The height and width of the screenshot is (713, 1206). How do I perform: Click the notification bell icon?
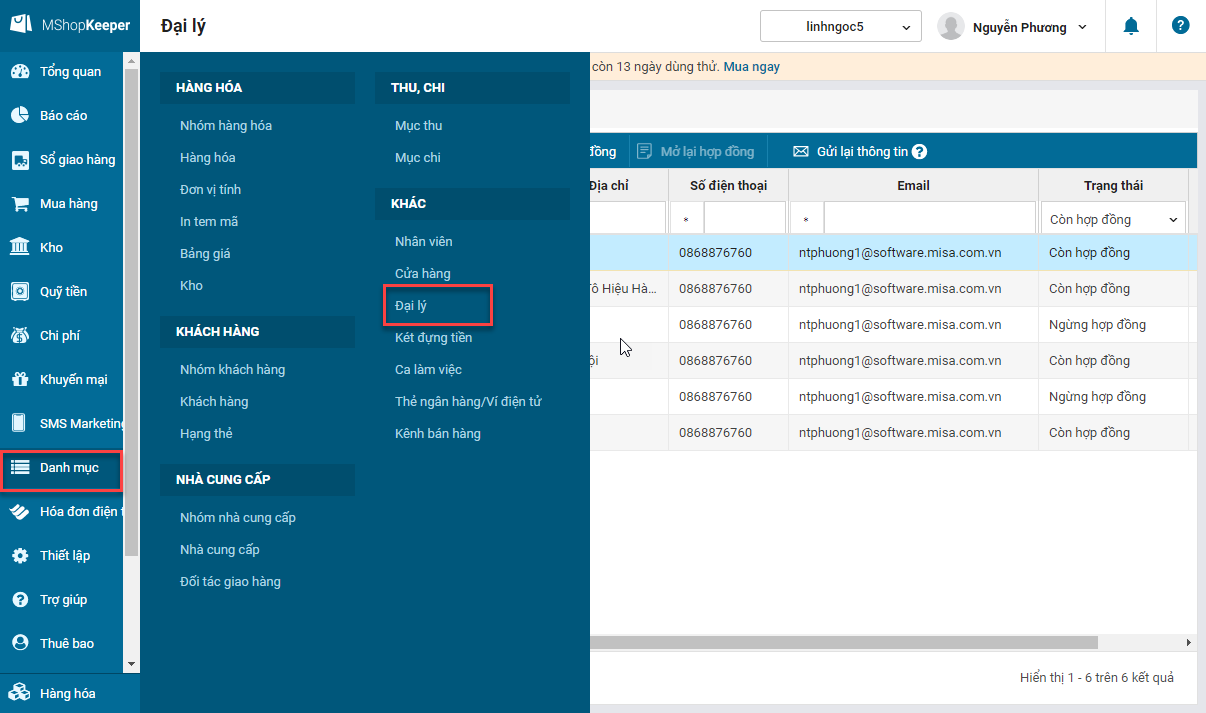(x=1131, y=26)
